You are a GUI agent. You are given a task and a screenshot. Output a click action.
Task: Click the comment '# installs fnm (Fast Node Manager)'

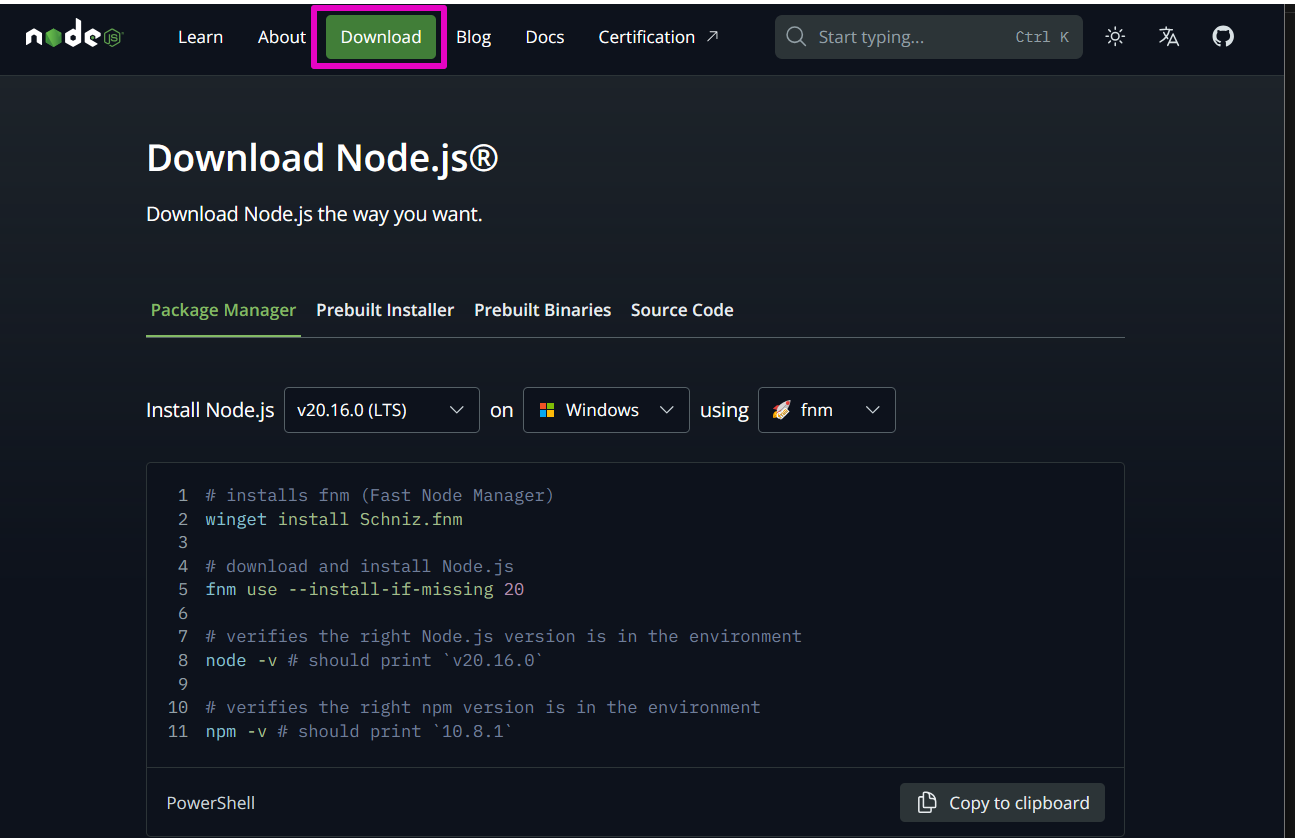380,495
